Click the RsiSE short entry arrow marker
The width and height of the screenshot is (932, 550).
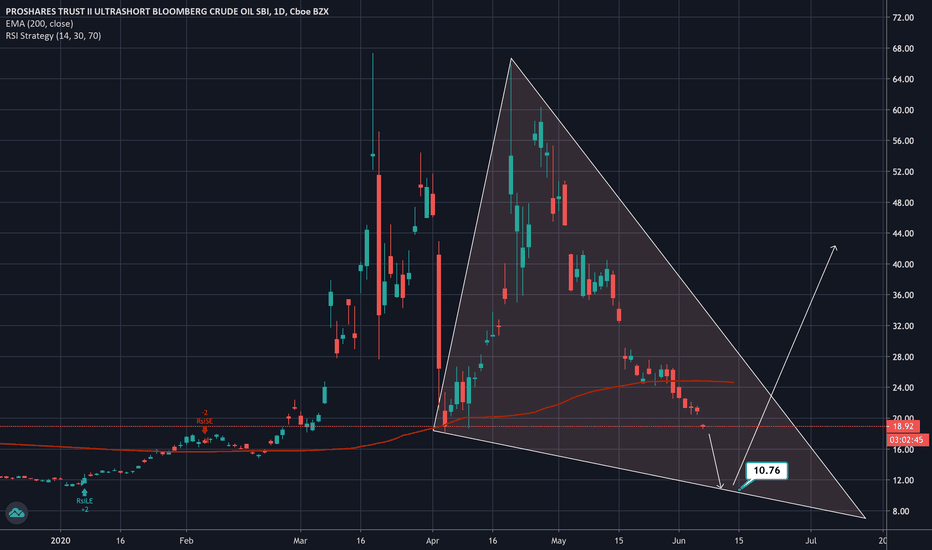pos(204,429)
